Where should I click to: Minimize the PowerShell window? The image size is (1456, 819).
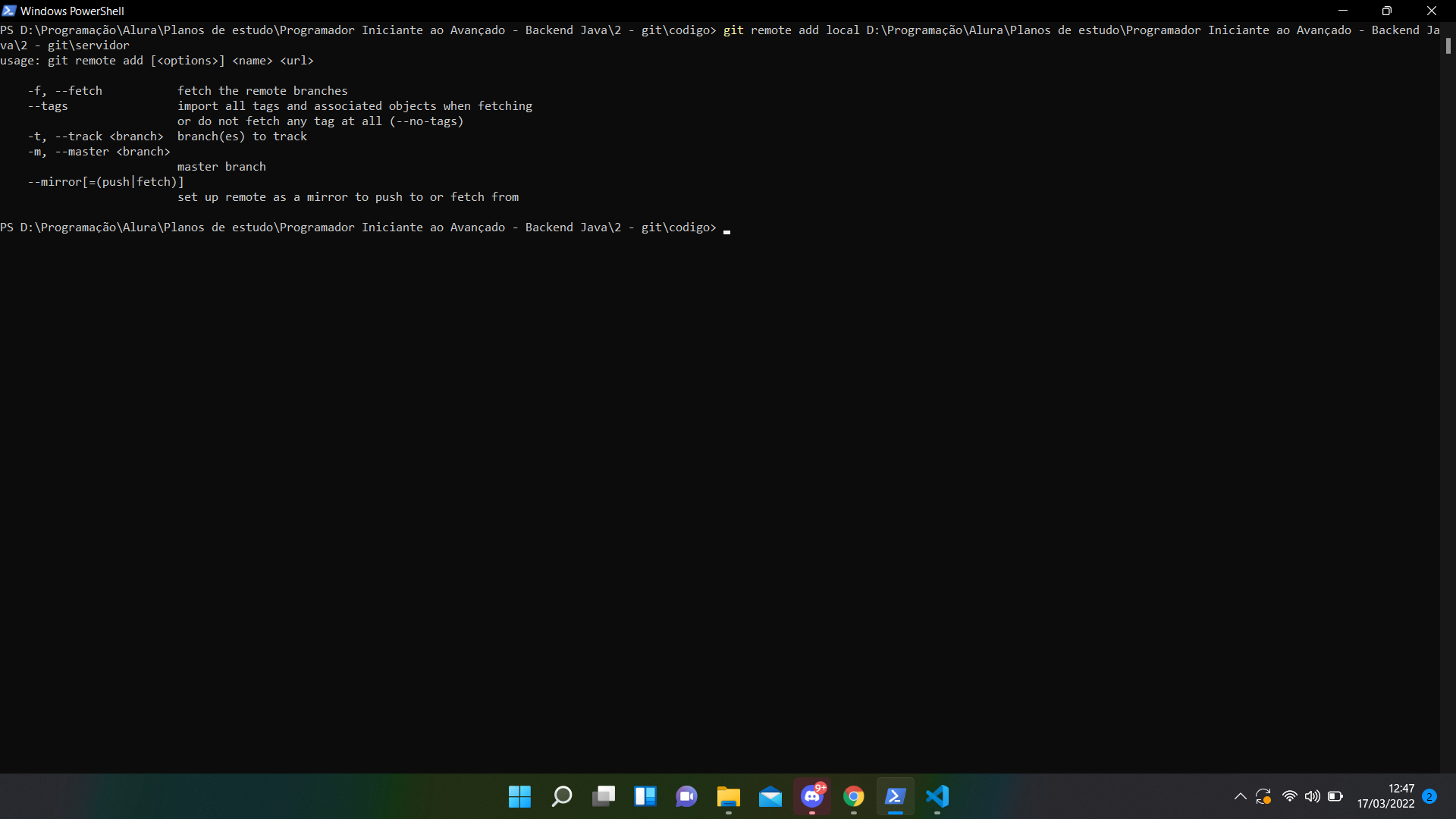pyautogui.click(x=1343, y=11)
